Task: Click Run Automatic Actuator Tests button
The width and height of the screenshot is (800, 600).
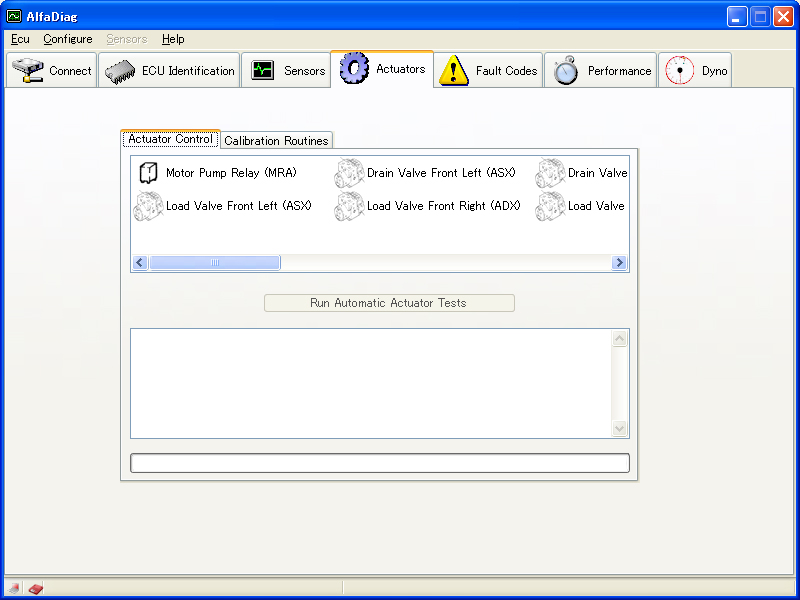Action: coord(389,303)
